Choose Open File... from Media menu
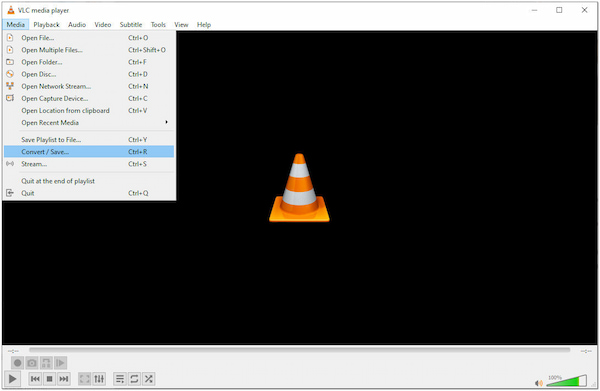This screenshot has height=391, width=600. pos(89,37)
